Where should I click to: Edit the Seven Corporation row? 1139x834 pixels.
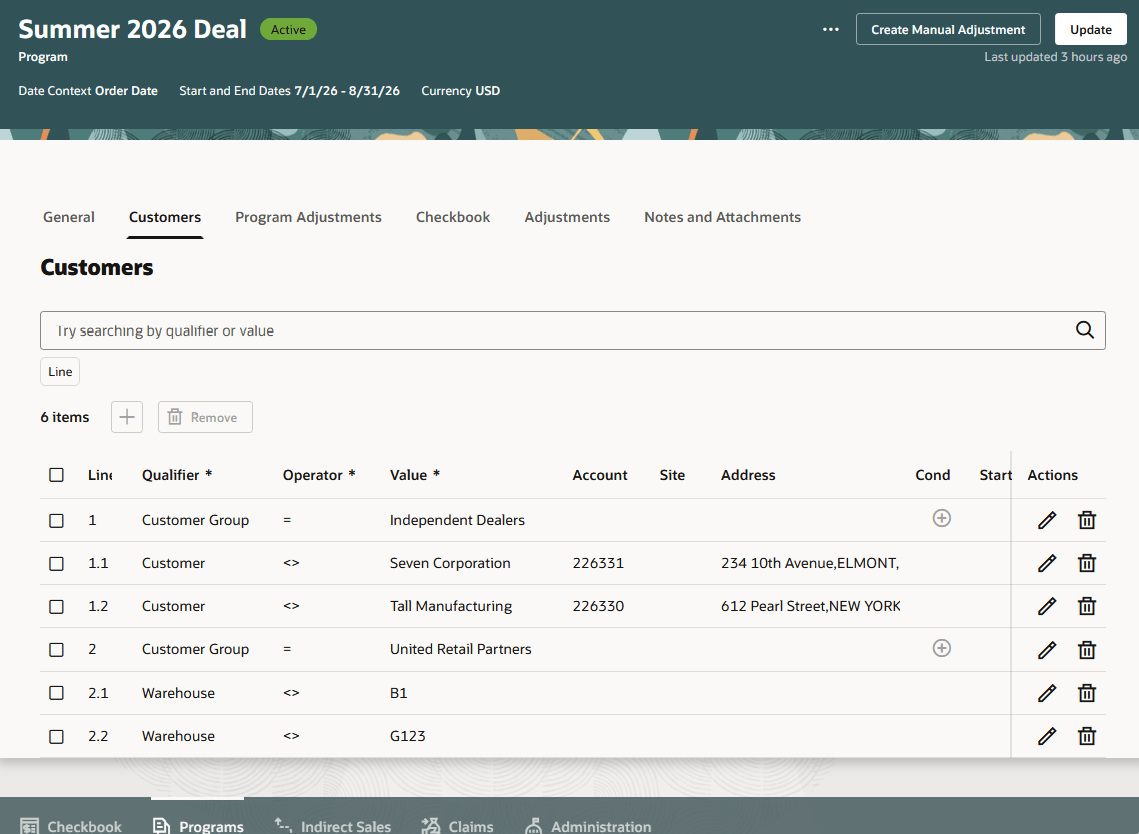(x=1047, y=563)
